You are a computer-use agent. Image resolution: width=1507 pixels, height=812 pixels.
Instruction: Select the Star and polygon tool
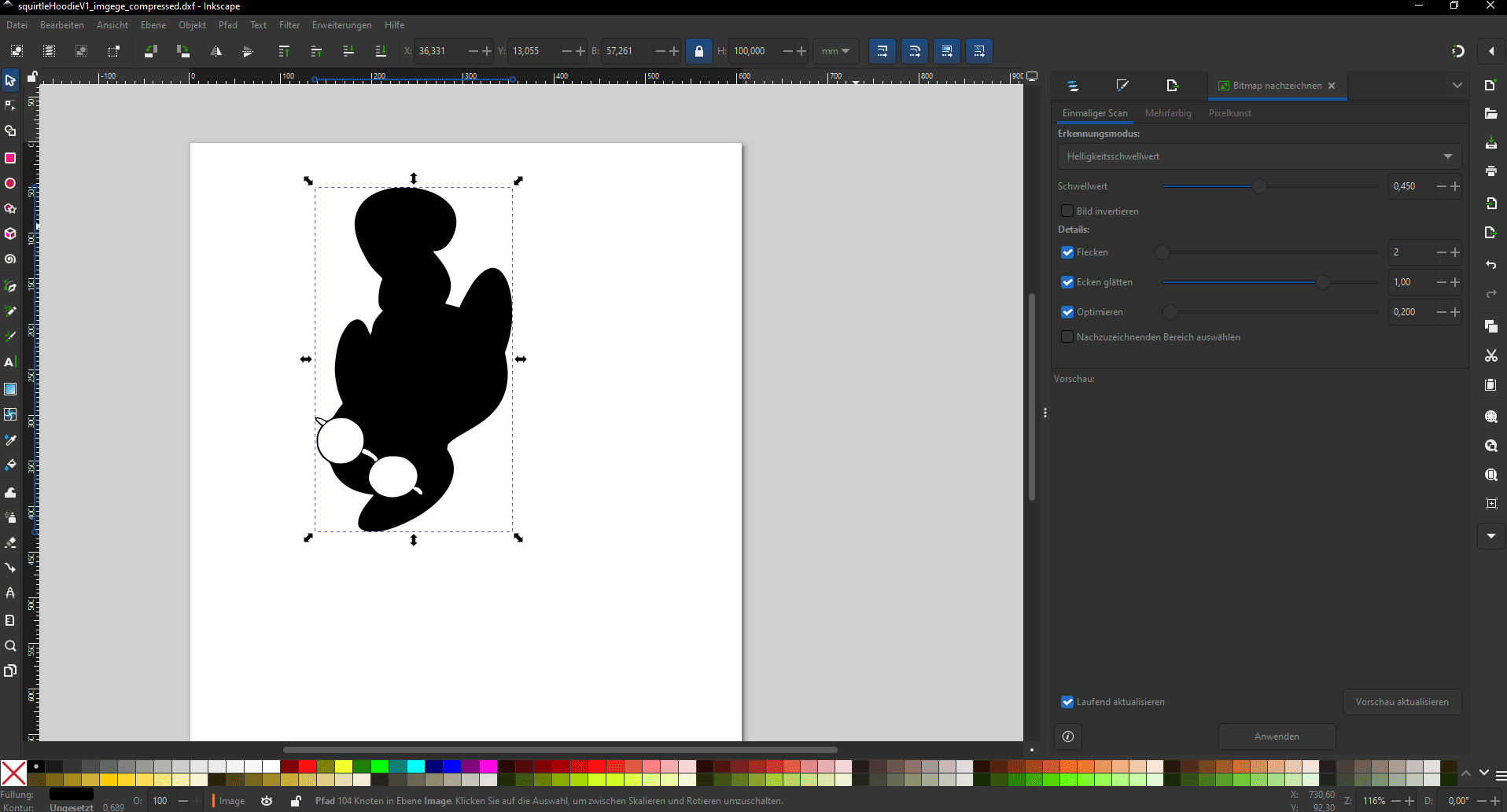[x=10, y=209]
